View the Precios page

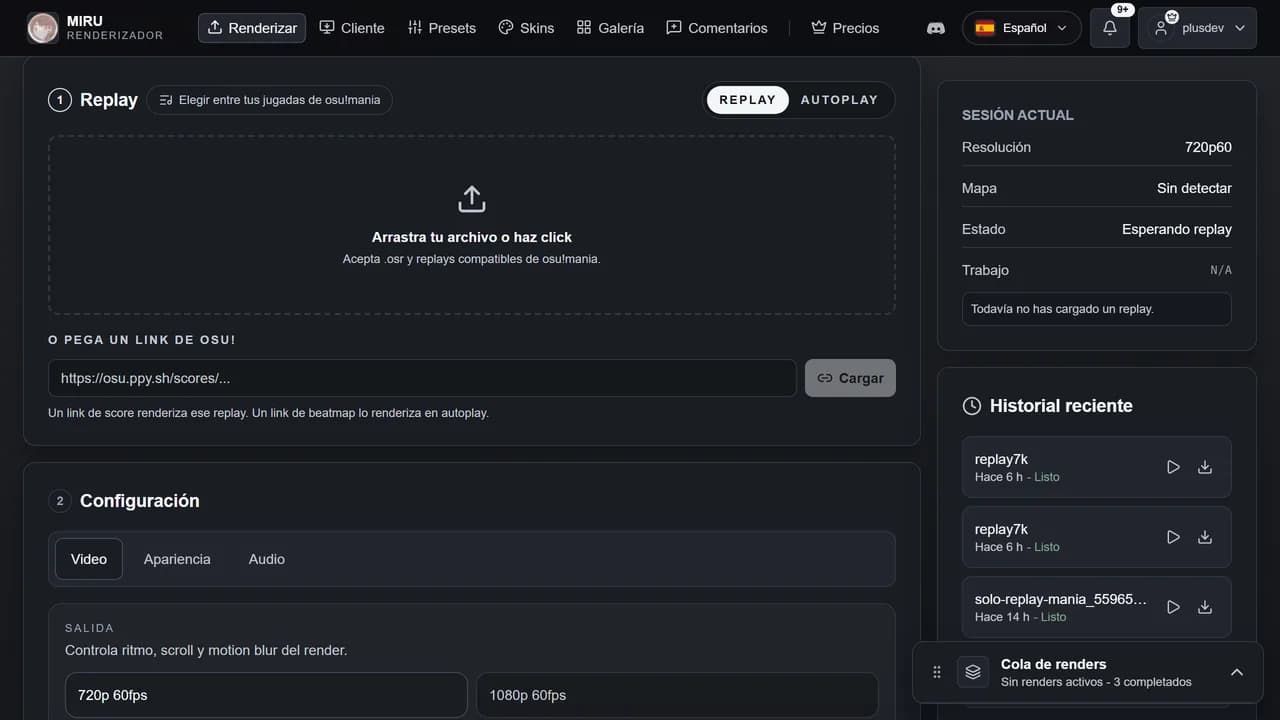pos(845,28)
